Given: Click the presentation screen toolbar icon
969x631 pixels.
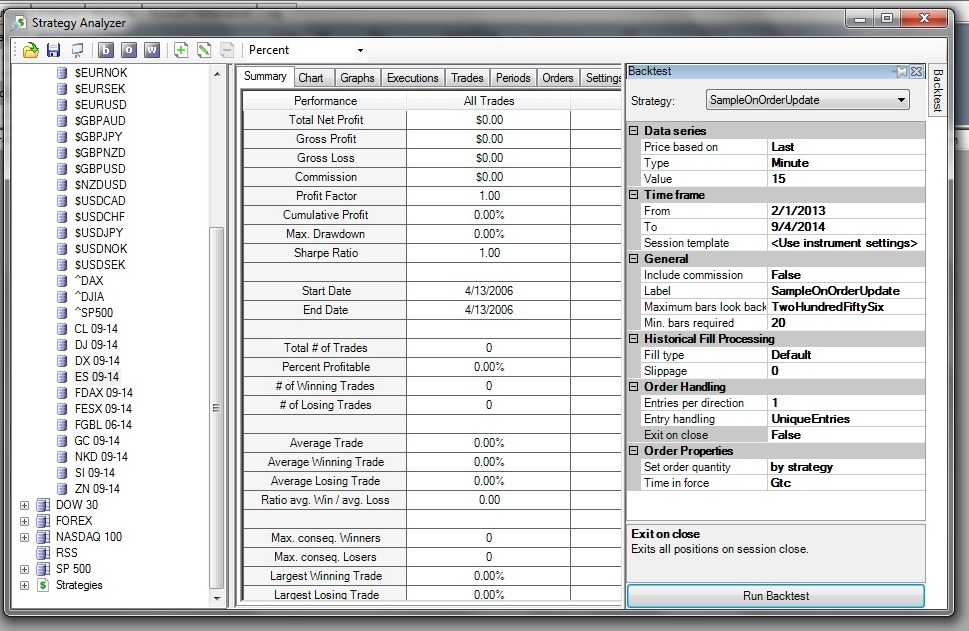Looking at the screenshot, I should (x=77, y=50).
